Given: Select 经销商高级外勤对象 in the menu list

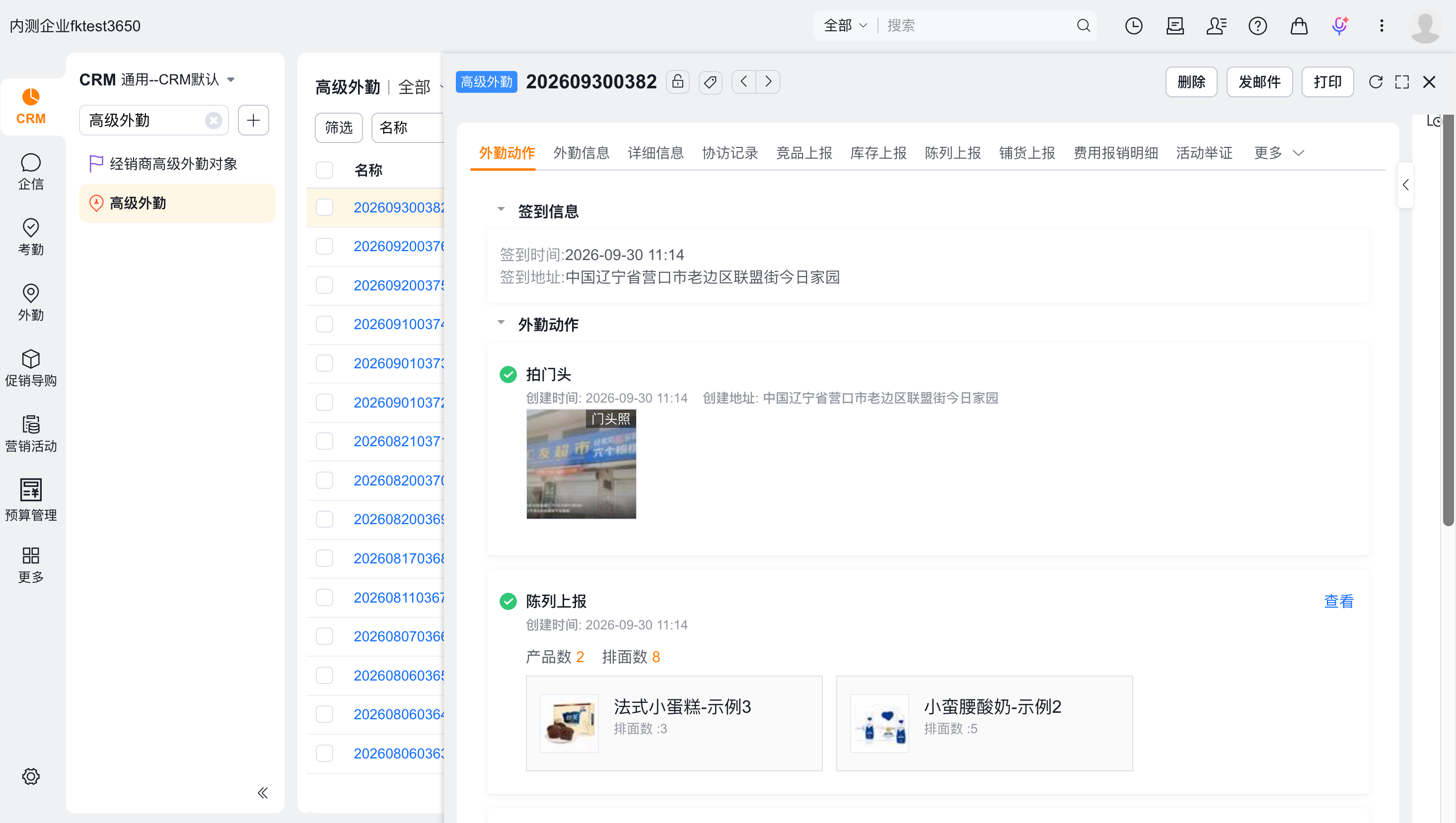Looking at the screenshot, I should (176, 164).
